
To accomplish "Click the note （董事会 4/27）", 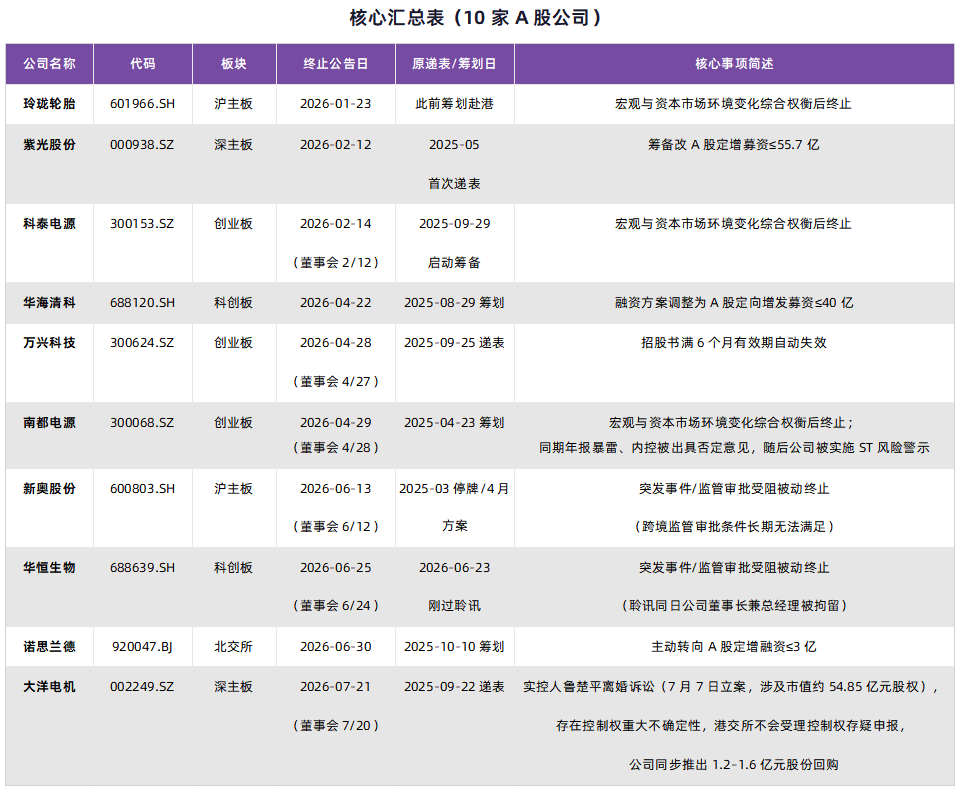I will pyautogui.click(x=336, y=382).
